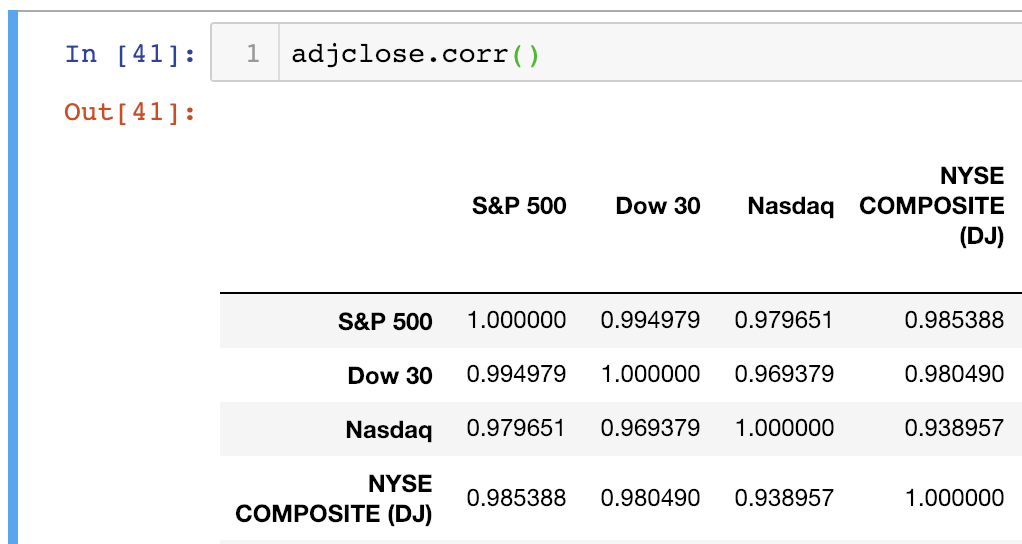Click value 0.985388 in S&P 500 row

(954, 320)
